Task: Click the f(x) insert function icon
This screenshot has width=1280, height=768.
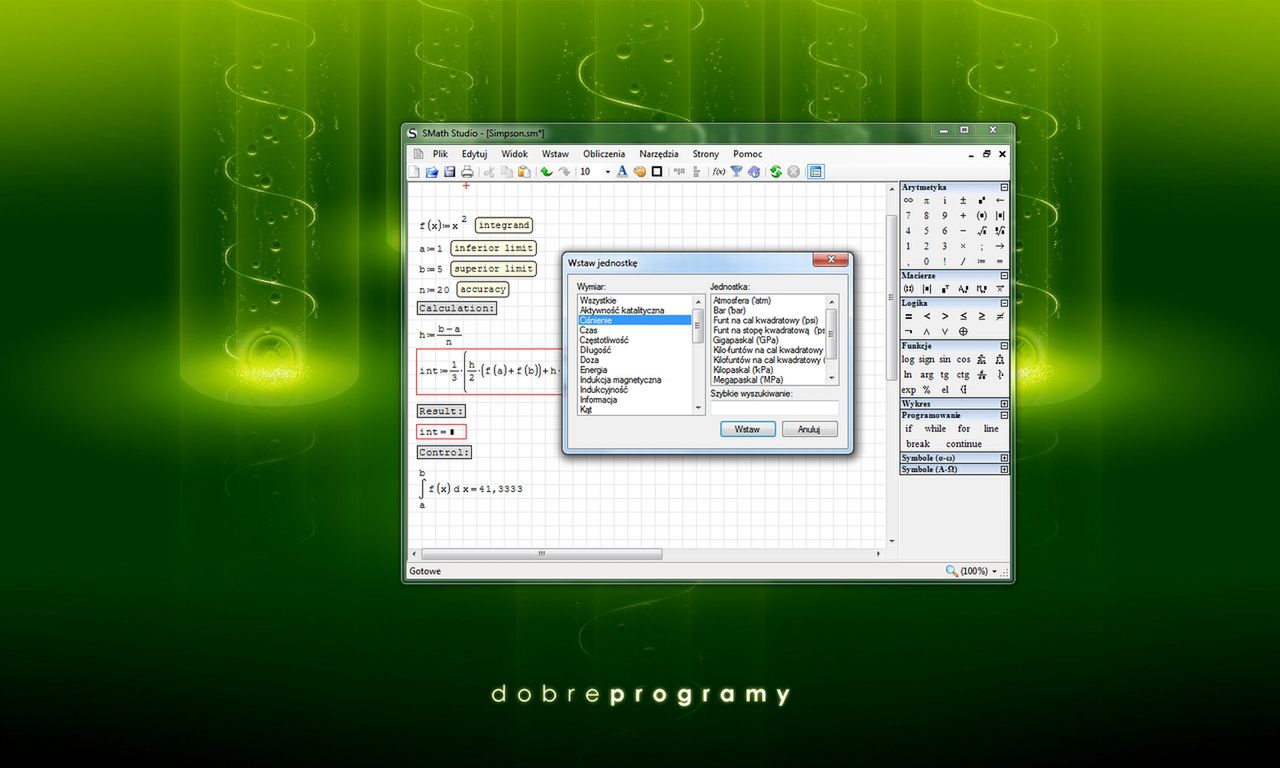Action: click(x=718, y=172)
